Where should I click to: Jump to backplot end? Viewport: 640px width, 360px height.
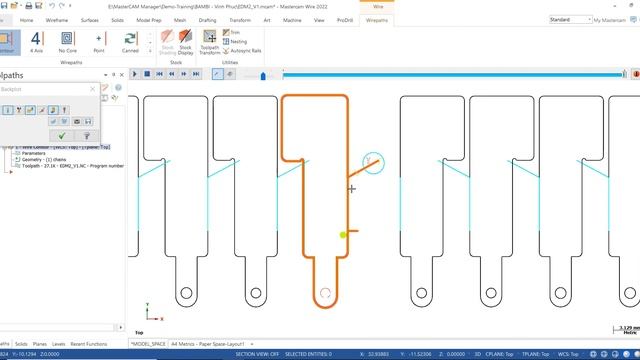coord(196,74)
